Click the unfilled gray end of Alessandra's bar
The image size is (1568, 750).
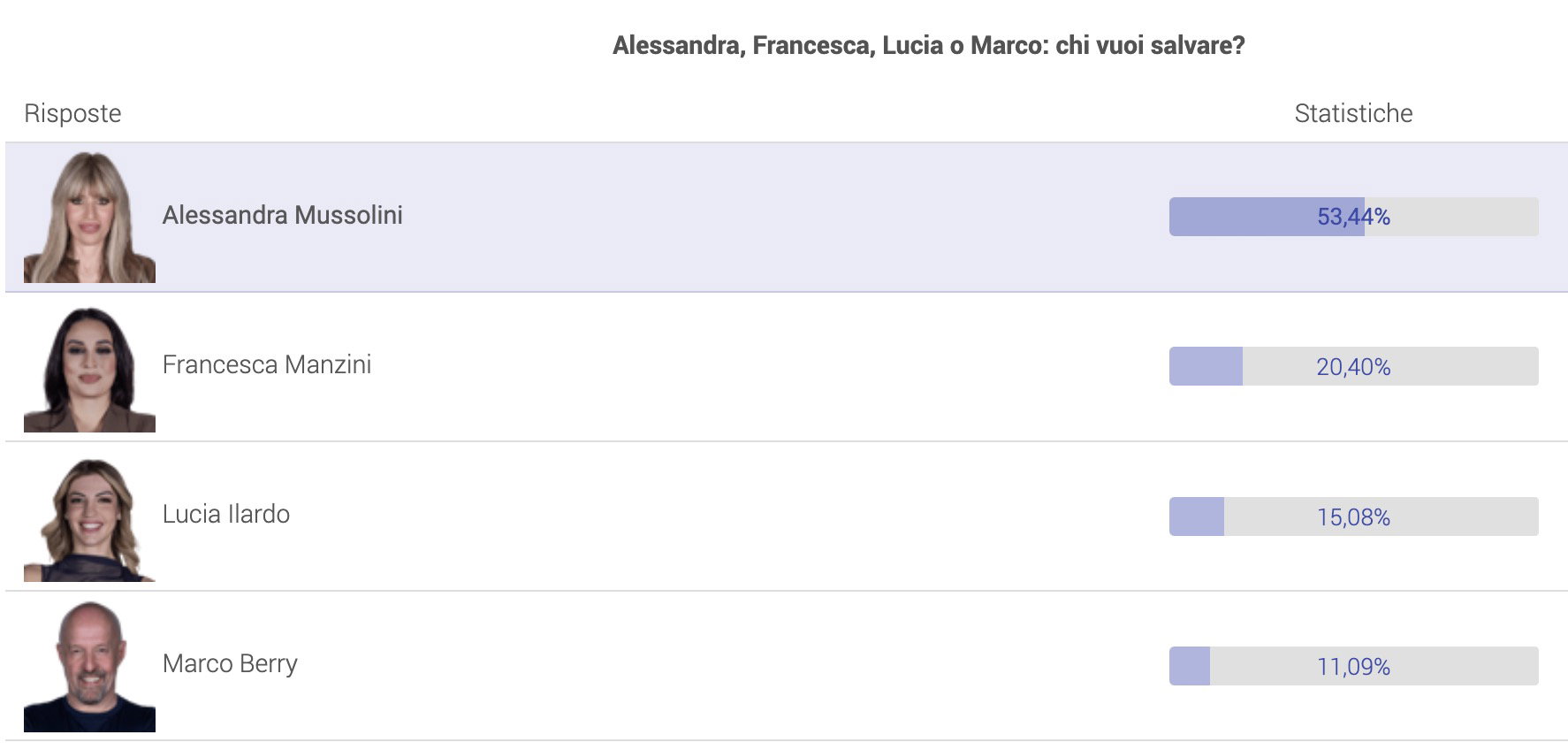[x=1467, y=217]
